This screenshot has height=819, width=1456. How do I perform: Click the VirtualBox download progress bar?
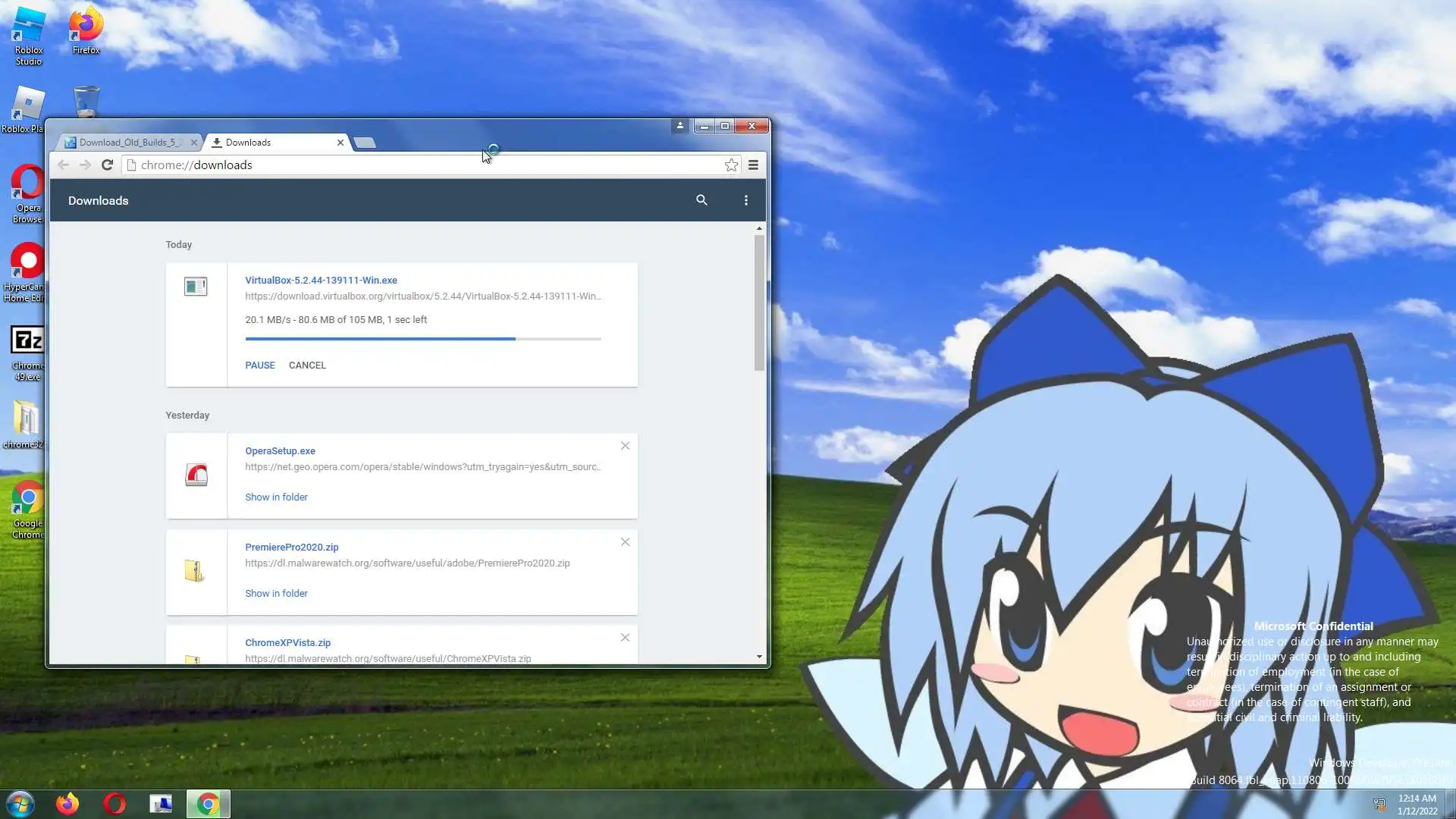(x=422, y=339)
